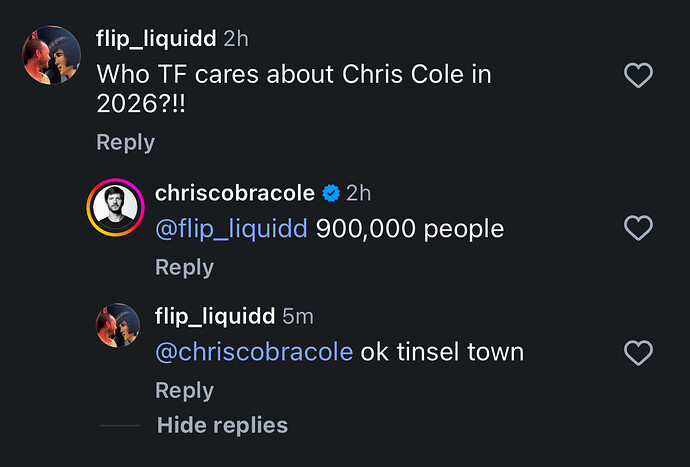Image resolution: width=690 pixels, height=467 pixels.
Task: Tap the blue @chriscobracole mention
Action: (x=254, y=352)
